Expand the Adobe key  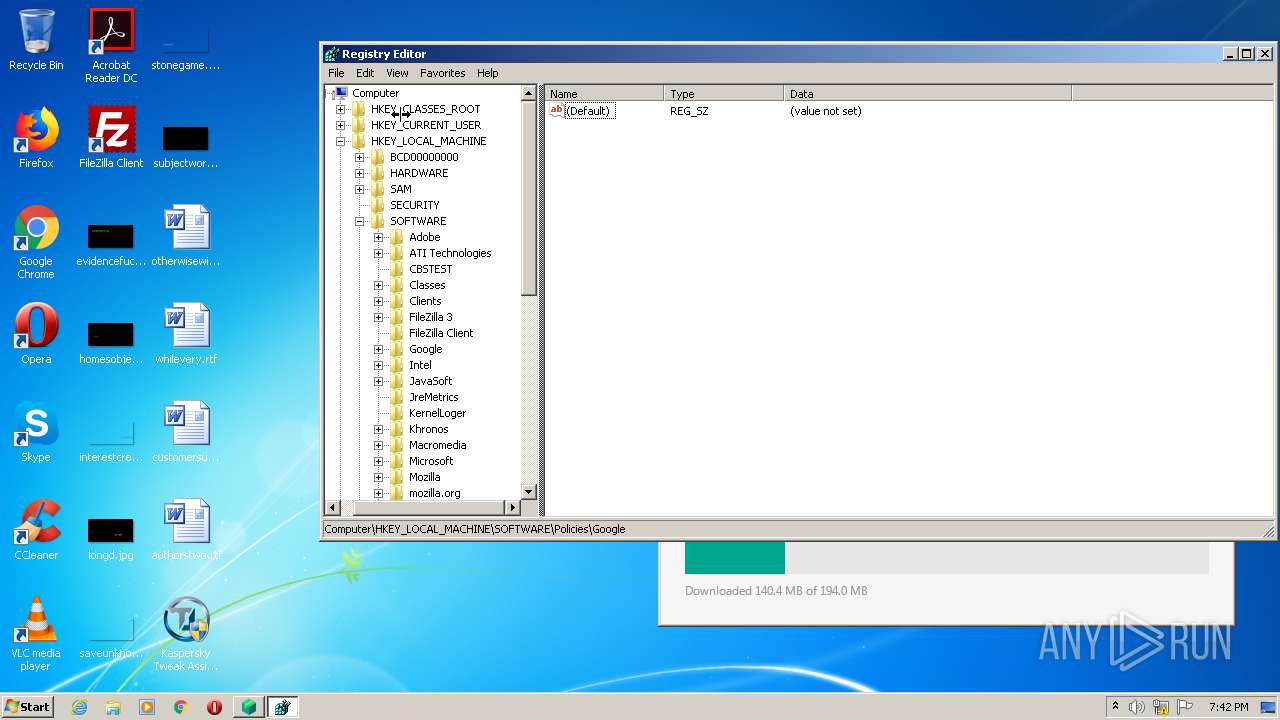pos(378,237)
